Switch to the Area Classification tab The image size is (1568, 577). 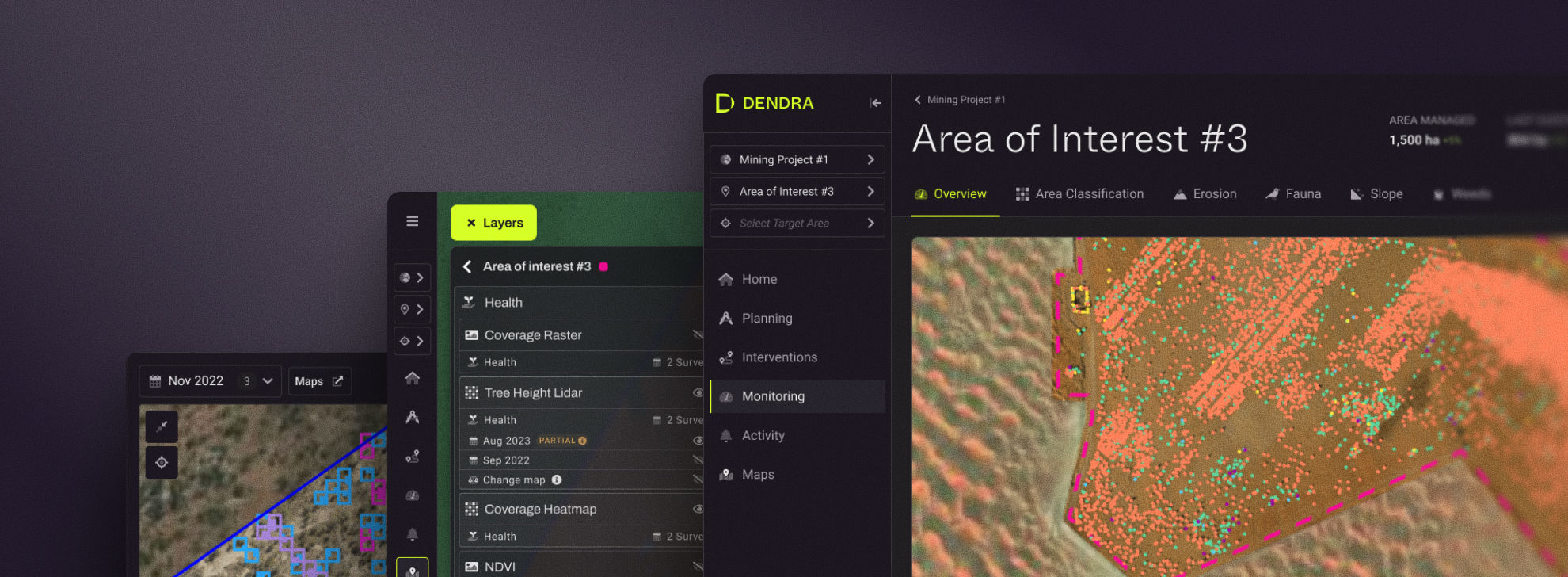pos(1079,194)
